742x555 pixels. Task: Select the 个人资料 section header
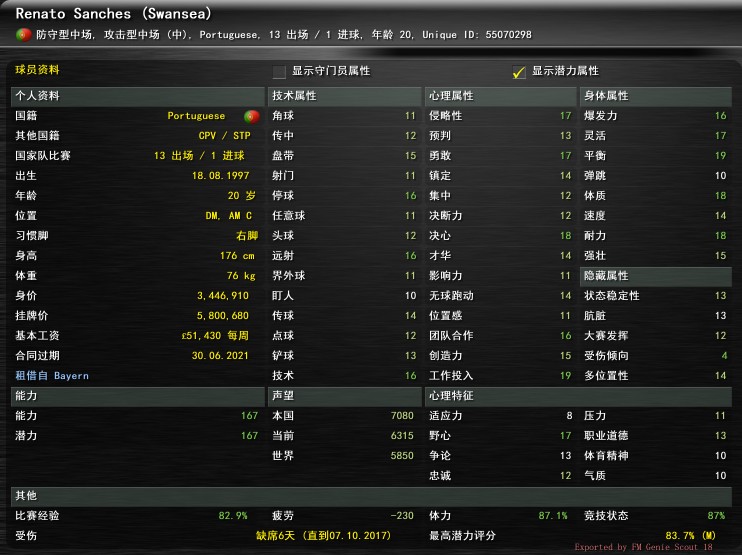pyautogui.click(x=138, y=96)
